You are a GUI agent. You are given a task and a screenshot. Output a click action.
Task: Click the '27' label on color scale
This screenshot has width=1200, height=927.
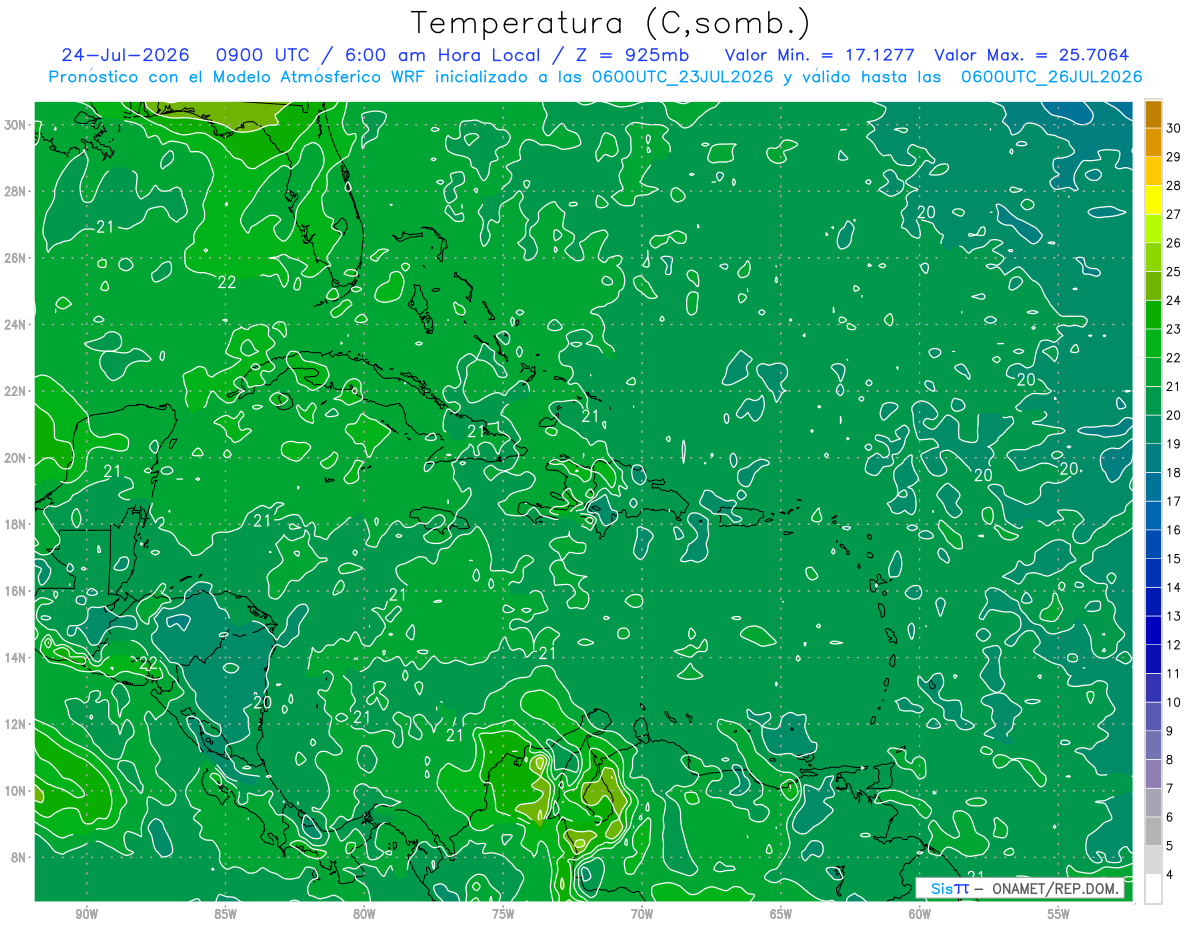[1174, 214]
